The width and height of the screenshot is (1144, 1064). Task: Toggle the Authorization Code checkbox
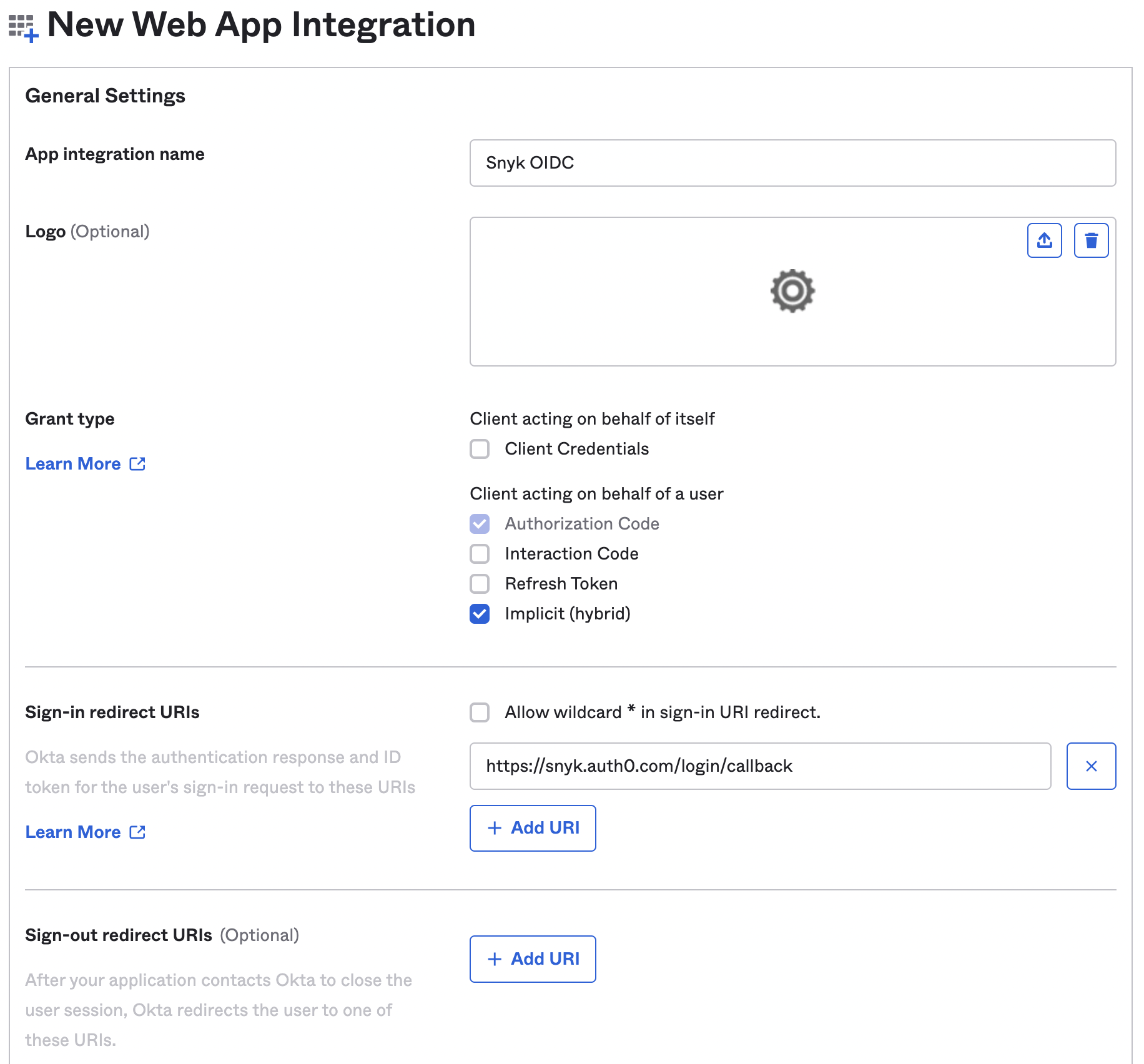pos(480,524)
